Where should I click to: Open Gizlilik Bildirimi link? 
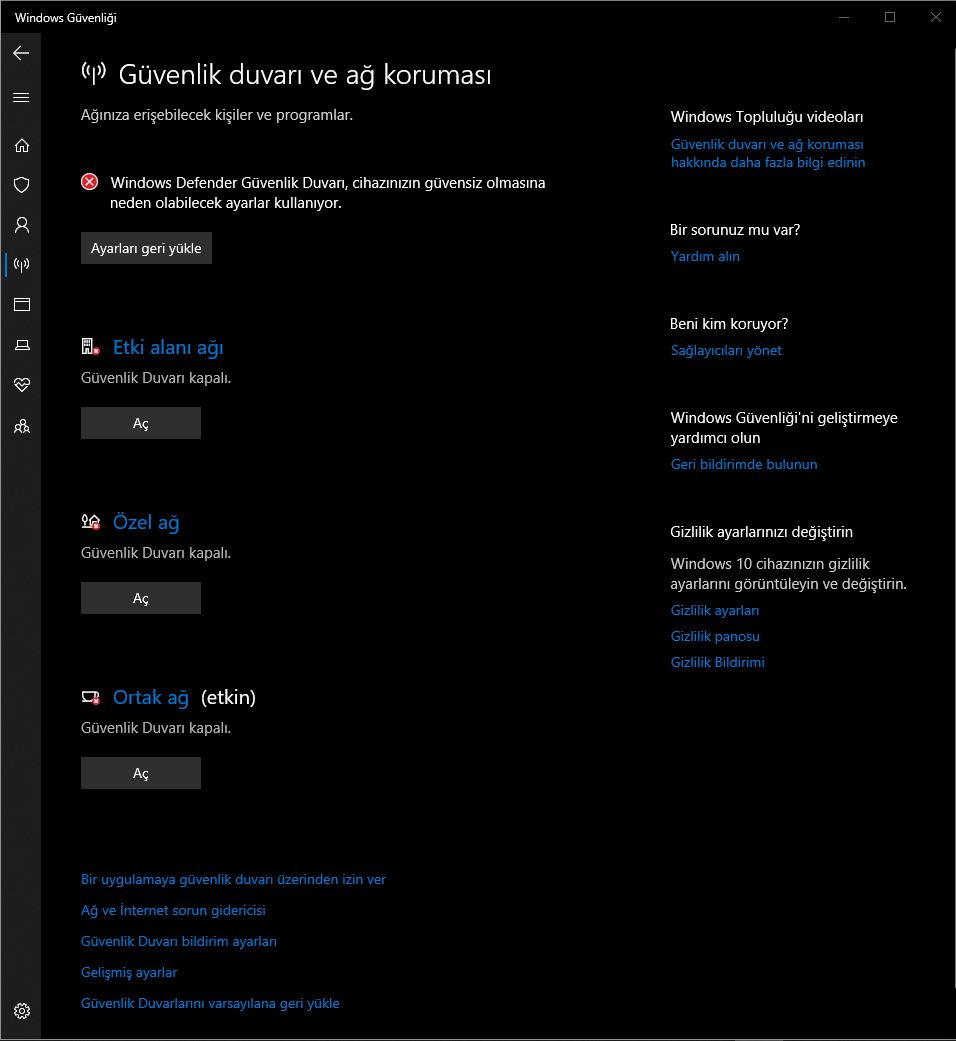(x=718, y=662)
